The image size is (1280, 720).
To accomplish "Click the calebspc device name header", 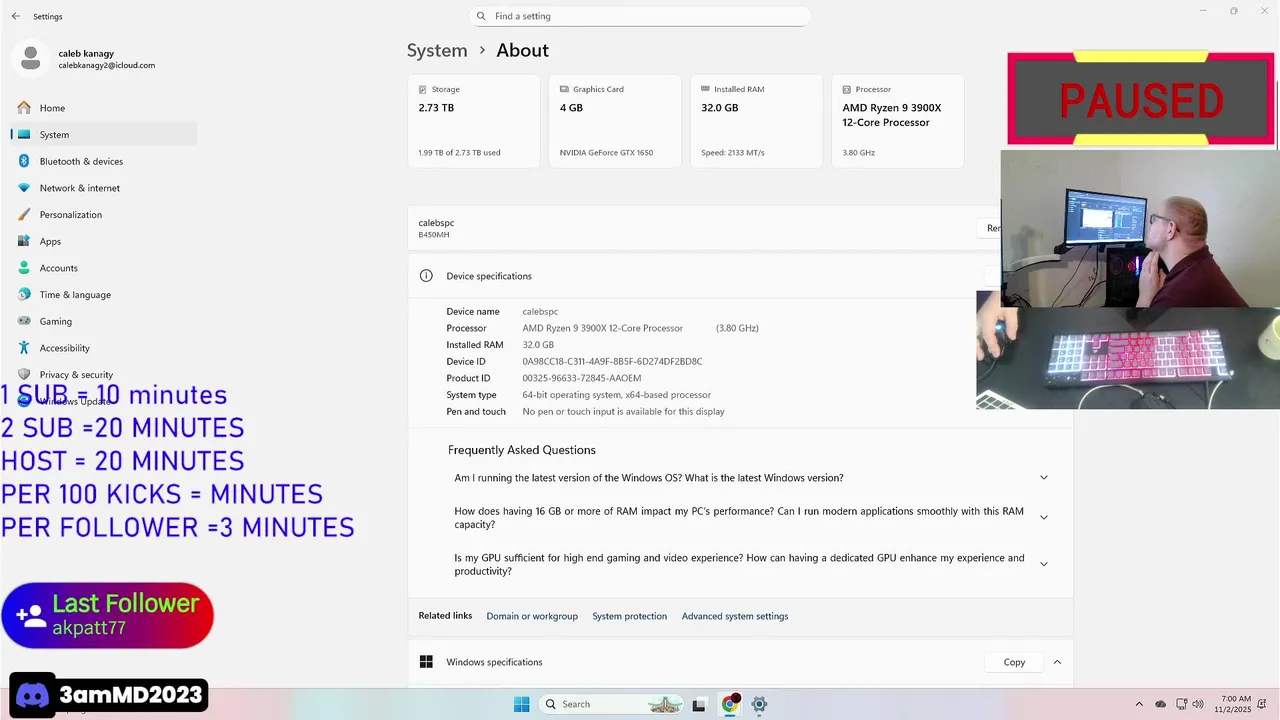I will pos(436,223).
